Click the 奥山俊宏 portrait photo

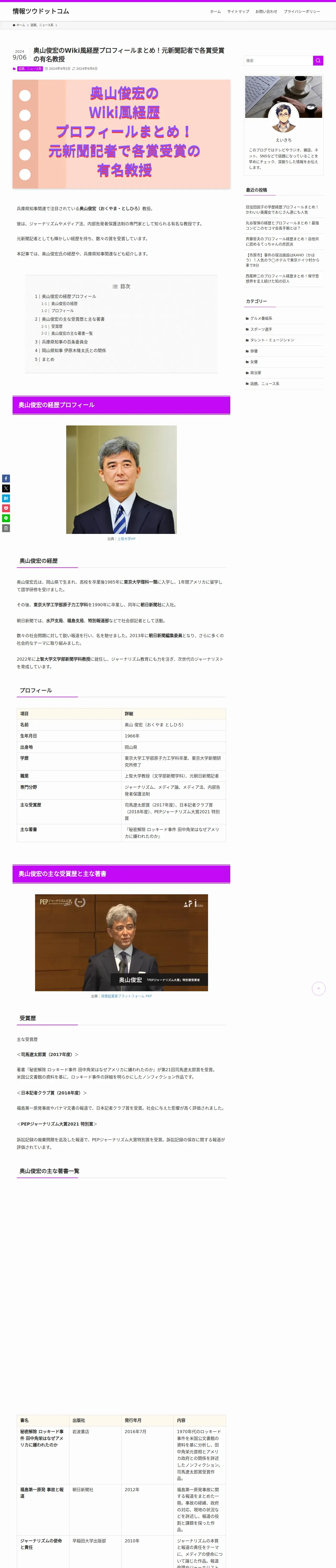click(121, 480)
